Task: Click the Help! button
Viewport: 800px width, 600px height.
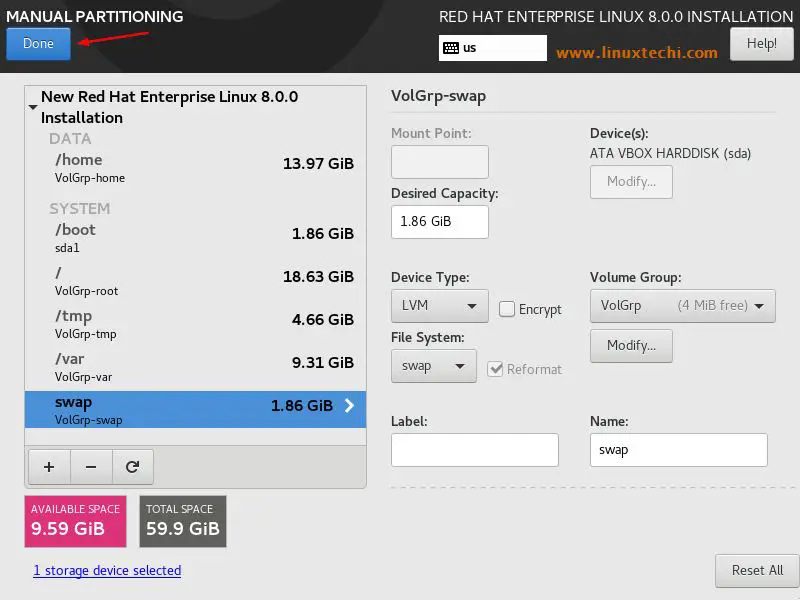Action: (762, 44)
